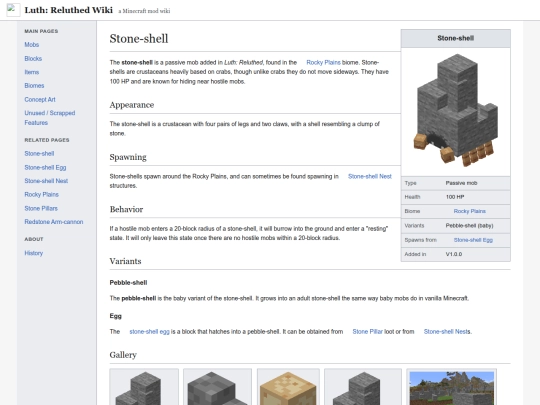
Task: Follow Stone-shell Nest link in Spawning section
Action: point(370,176)
